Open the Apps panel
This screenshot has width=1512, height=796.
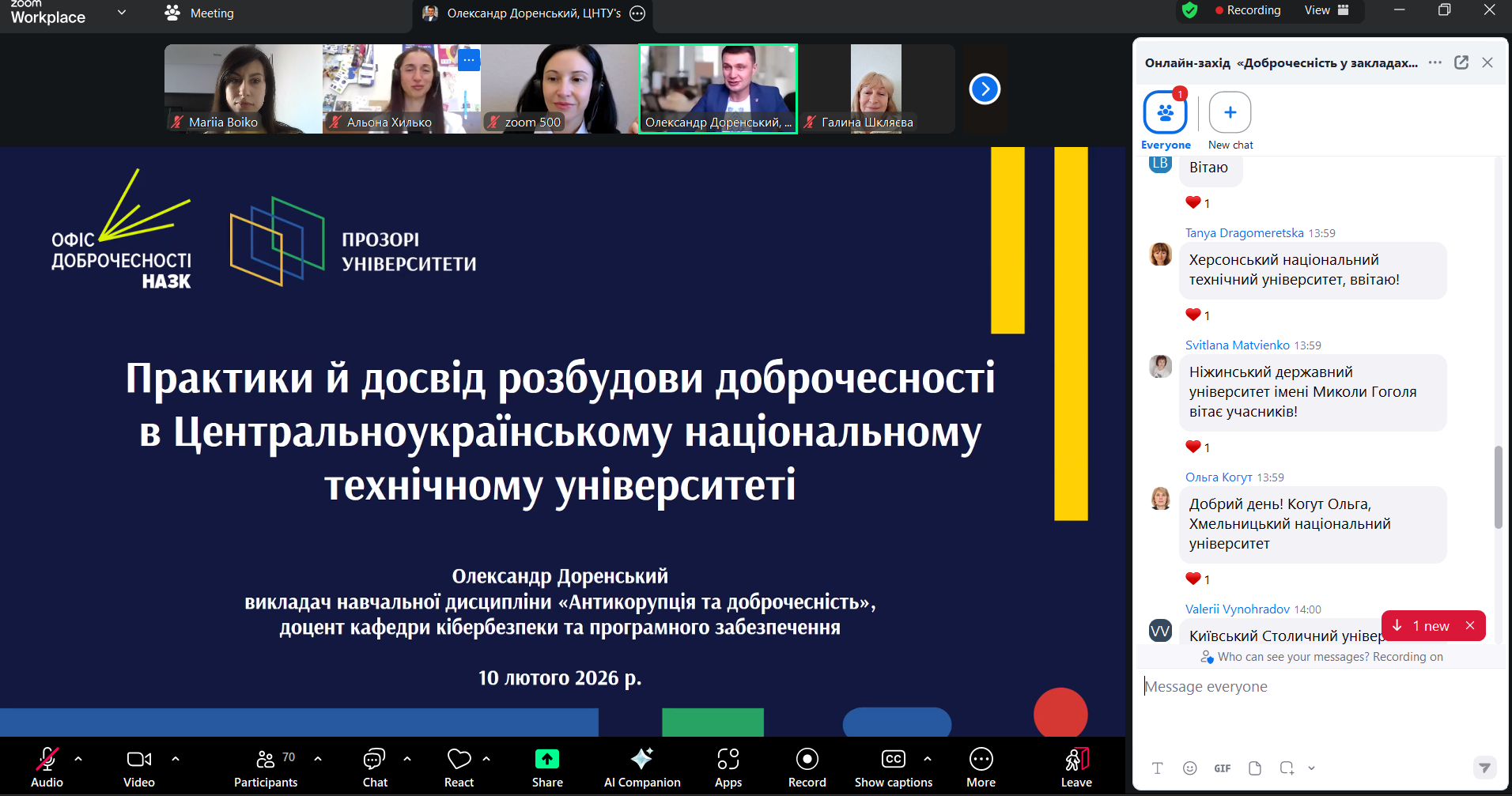[728, 767]
